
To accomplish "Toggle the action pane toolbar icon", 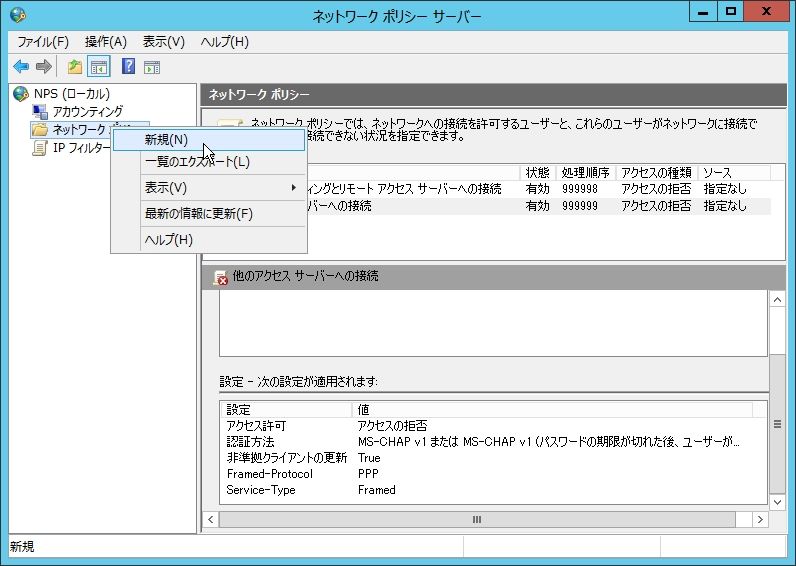I will pyautogui.click(x=152, y=67).
